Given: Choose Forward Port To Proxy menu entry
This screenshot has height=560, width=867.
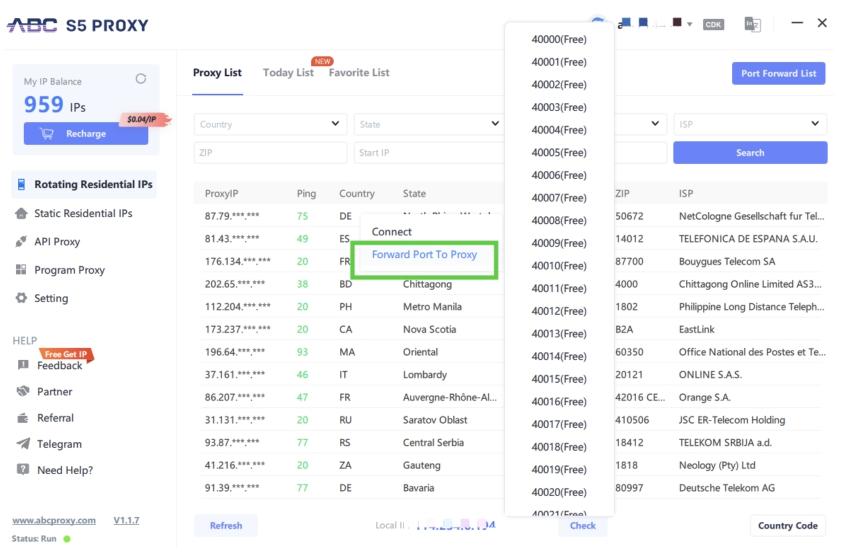Looking at the screenshot, I should [424, 254].
